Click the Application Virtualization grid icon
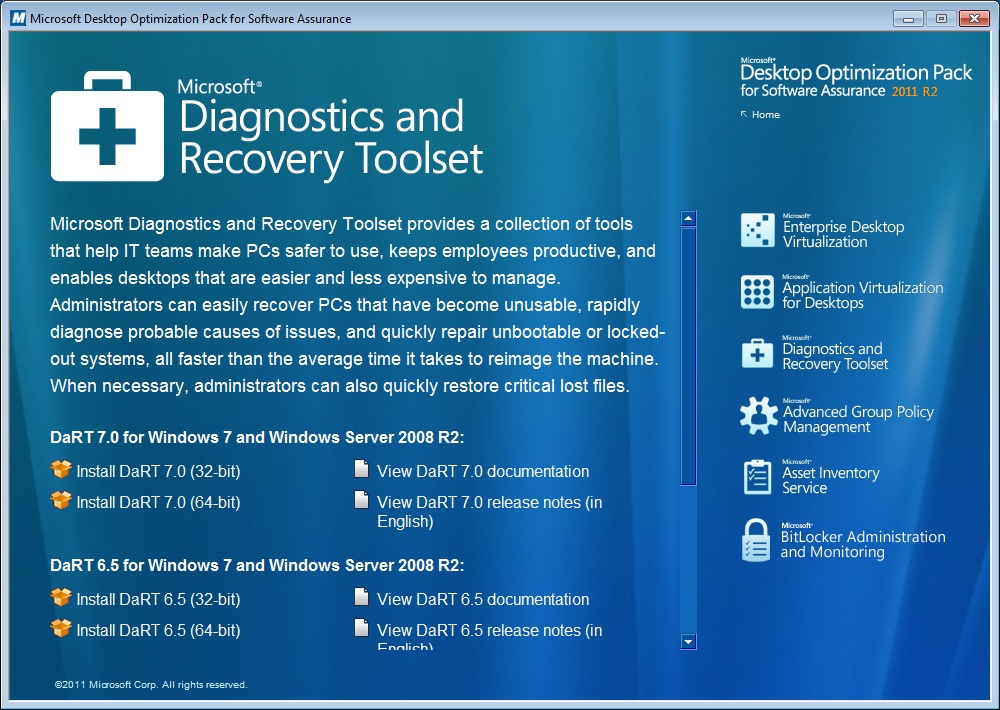The image size is (1000, 710). point(758,292)
